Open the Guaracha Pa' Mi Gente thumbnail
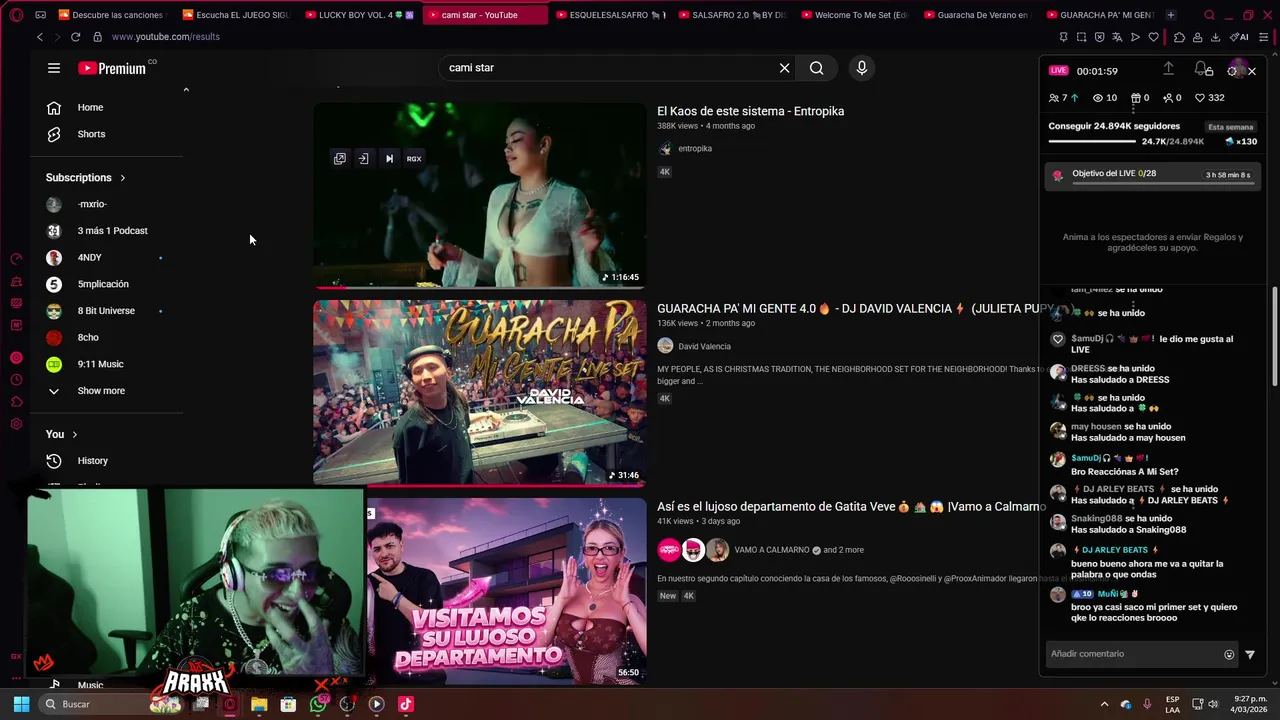 point(480,393)
